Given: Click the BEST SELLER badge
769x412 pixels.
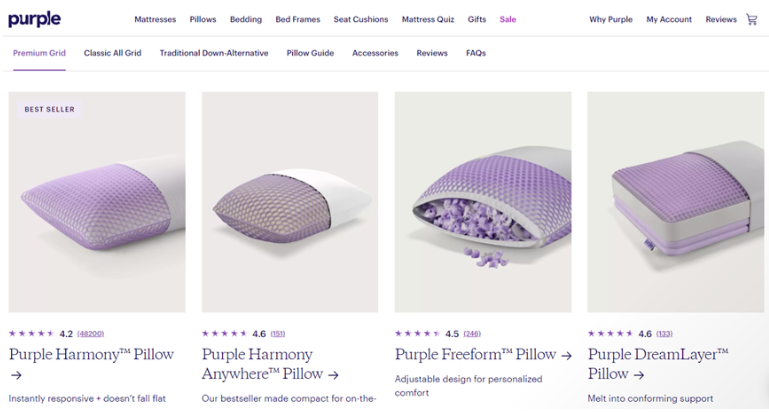Looking at the screenshot, I should click(x=49, y=109).
